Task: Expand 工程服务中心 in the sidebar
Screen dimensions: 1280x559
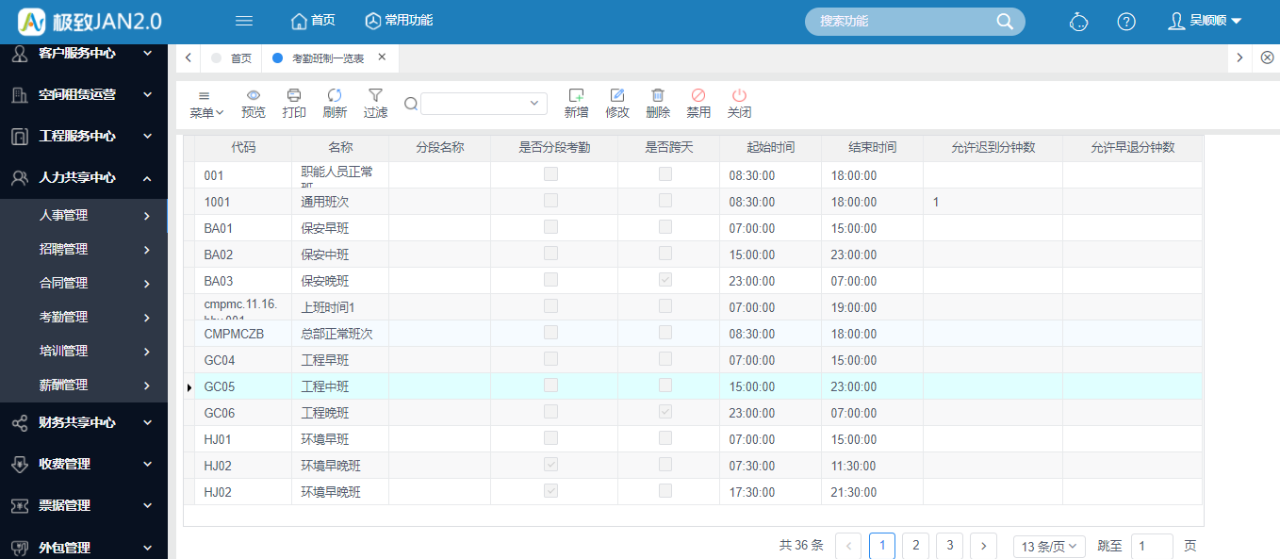Action: pos(84,136)
